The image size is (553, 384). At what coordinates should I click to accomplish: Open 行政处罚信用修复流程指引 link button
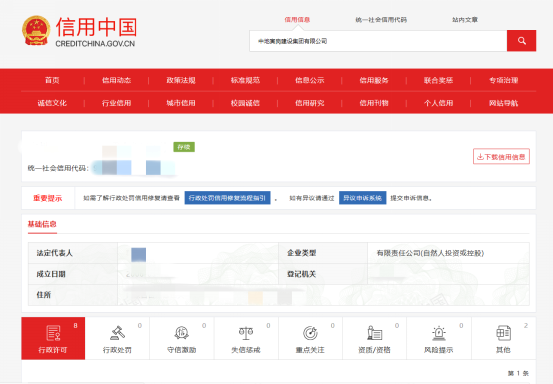click(x=227, y=198)
